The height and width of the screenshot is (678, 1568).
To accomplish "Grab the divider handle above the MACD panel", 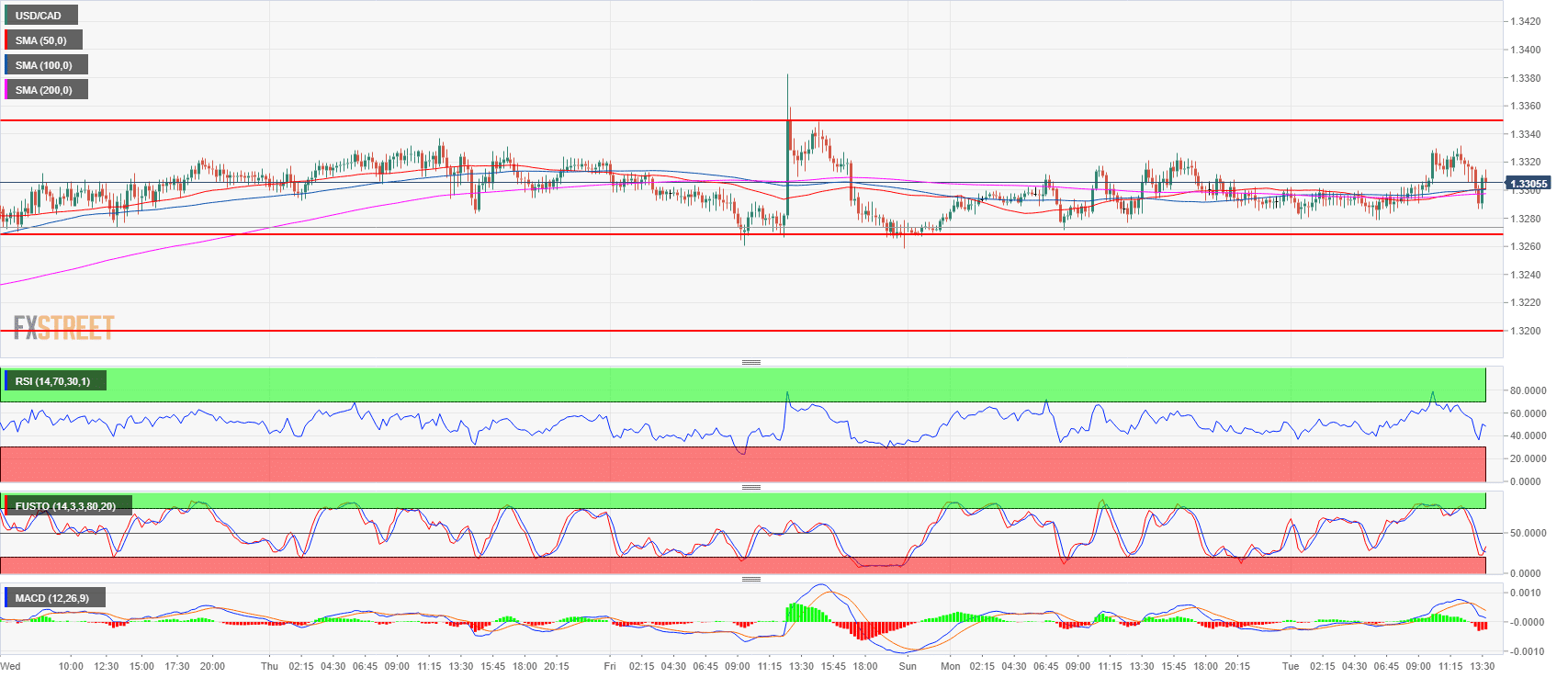I will 751,579.
